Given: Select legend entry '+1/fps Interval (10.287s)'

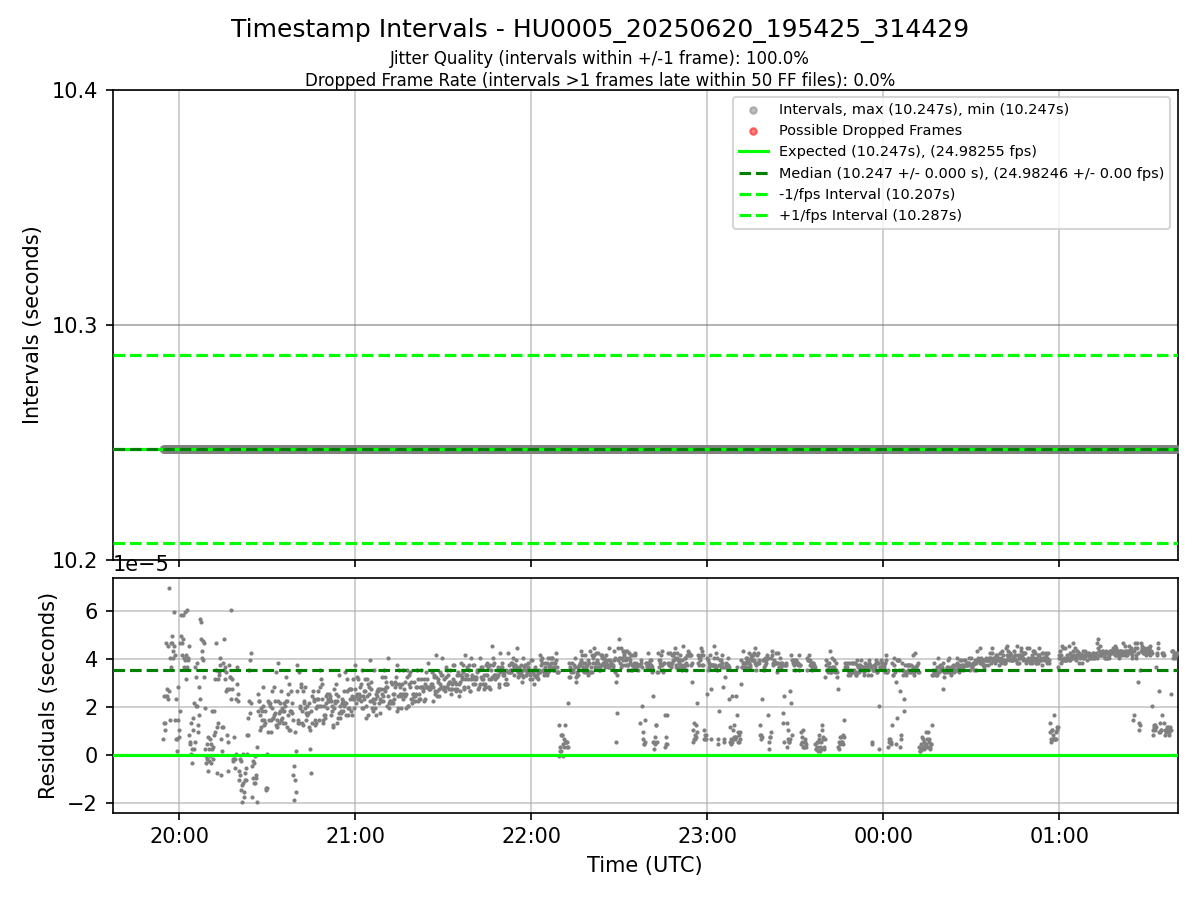Looking at the screenshot, I should pyautogui.click(x=870, y=215).
